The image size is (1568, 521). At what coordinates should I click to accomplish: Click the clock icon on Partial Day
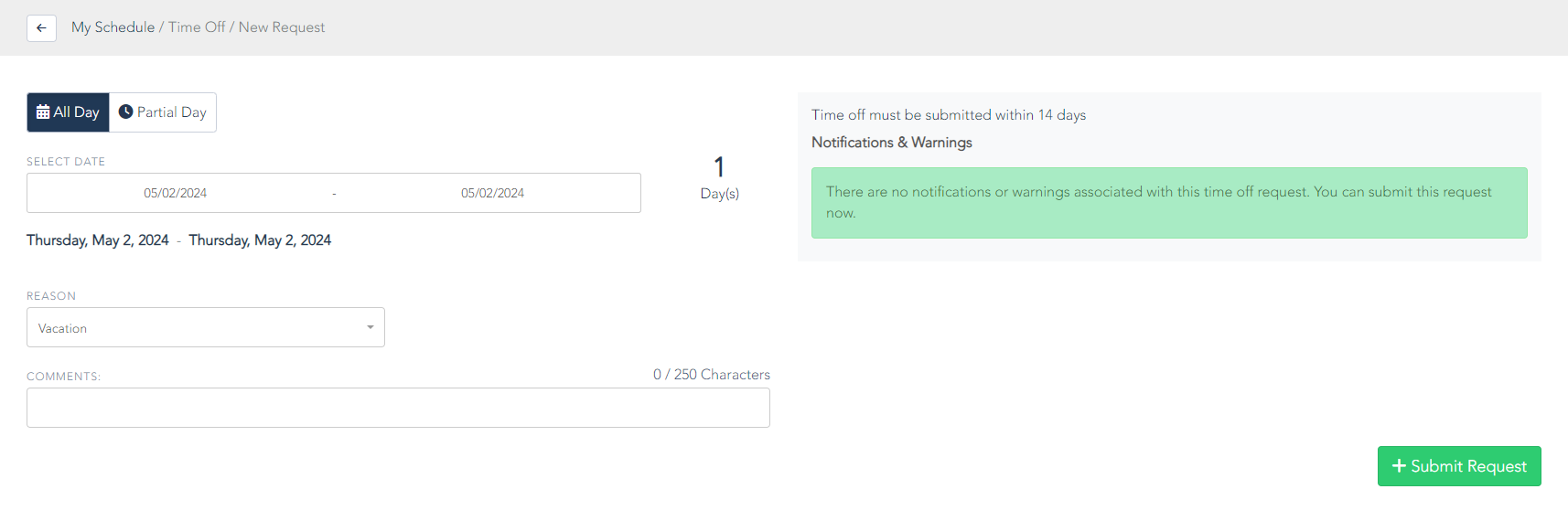coord(126,112)
